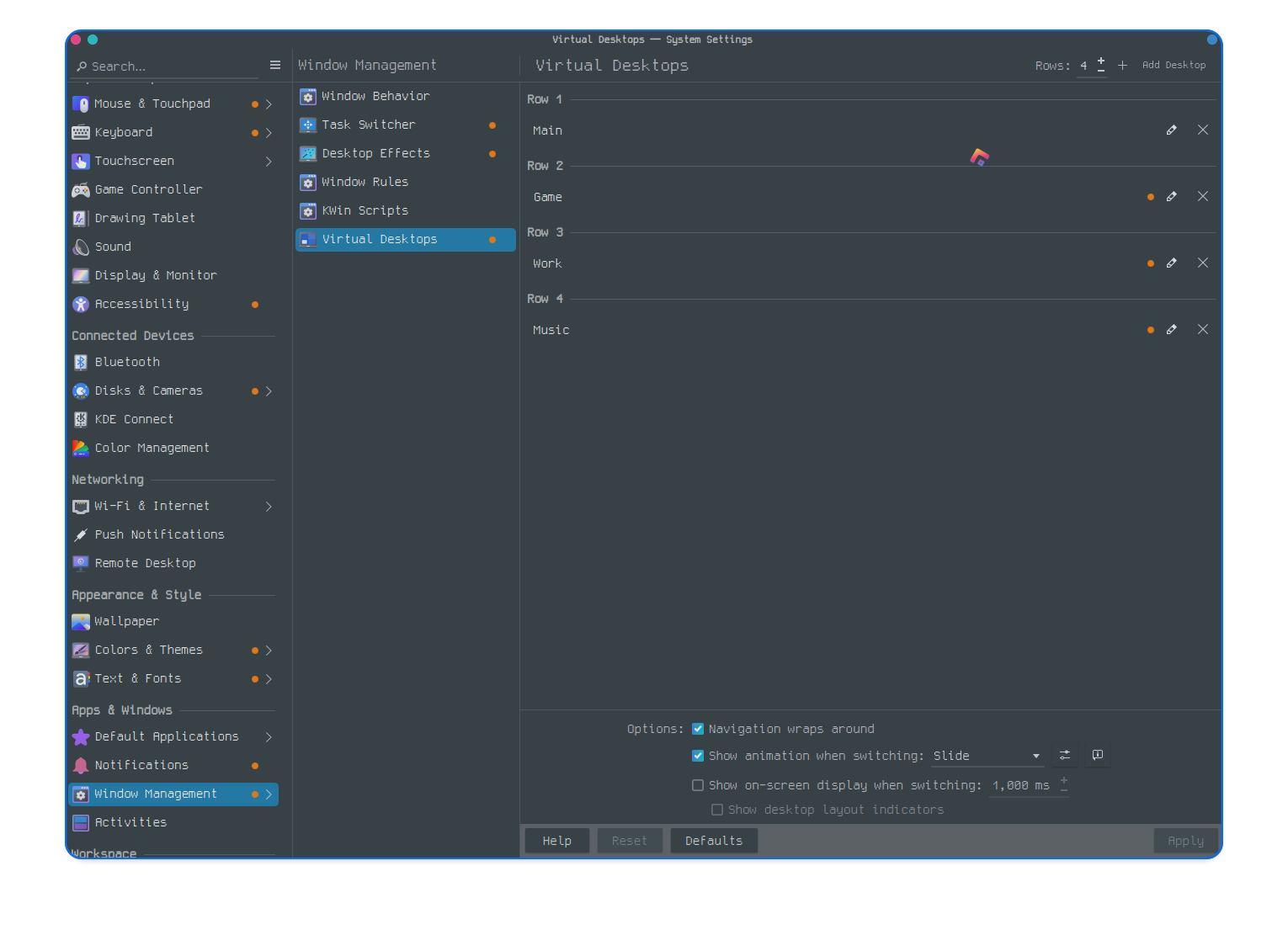Image resolution: width=1288 pixels, height=935 pixels.
Task: Enable Show on-screen display when switching
Action: click(x=698, y=785)
